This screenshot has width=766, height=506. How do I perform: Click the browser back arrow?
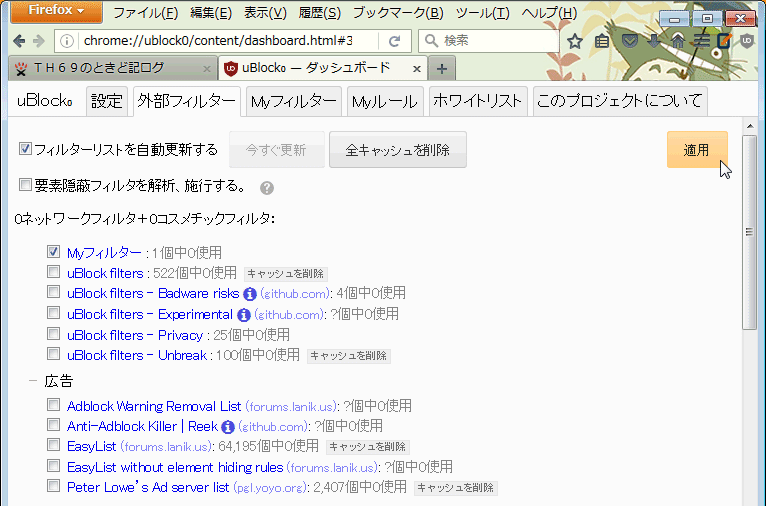click(19, 41)
